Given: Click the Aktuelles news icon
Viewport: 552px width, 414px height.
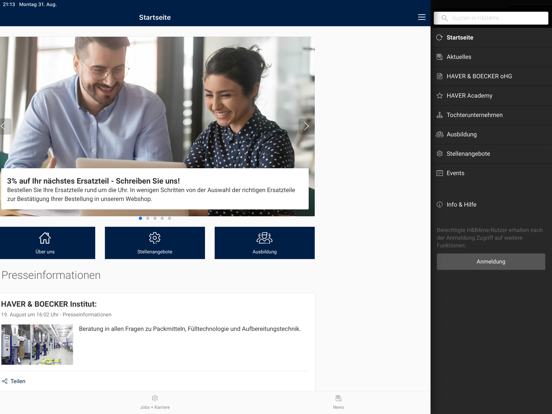Looking at the screenshot, I should (439, 57).
